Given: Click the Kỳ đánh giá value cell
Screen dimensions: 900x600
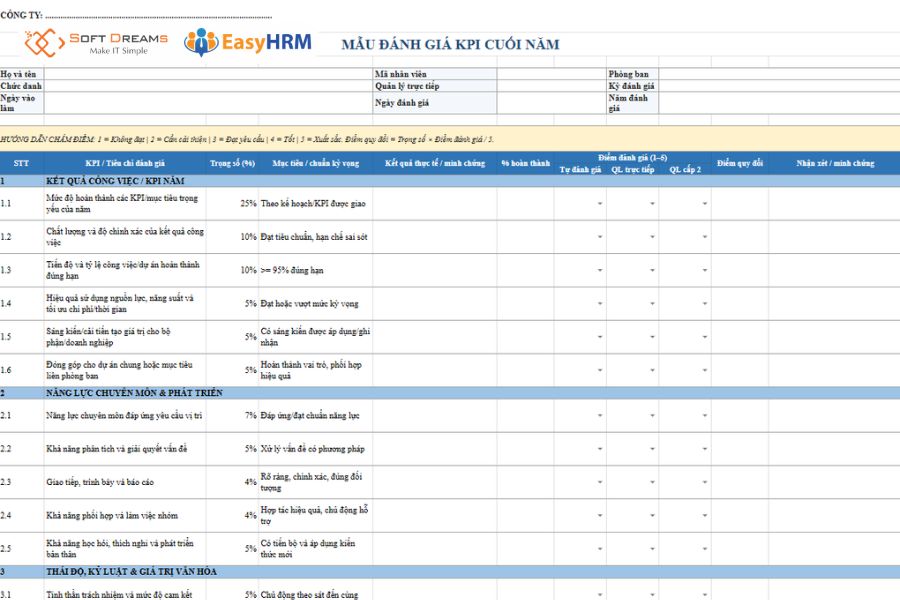Looking at the screenshot, I should click(779, 86).
